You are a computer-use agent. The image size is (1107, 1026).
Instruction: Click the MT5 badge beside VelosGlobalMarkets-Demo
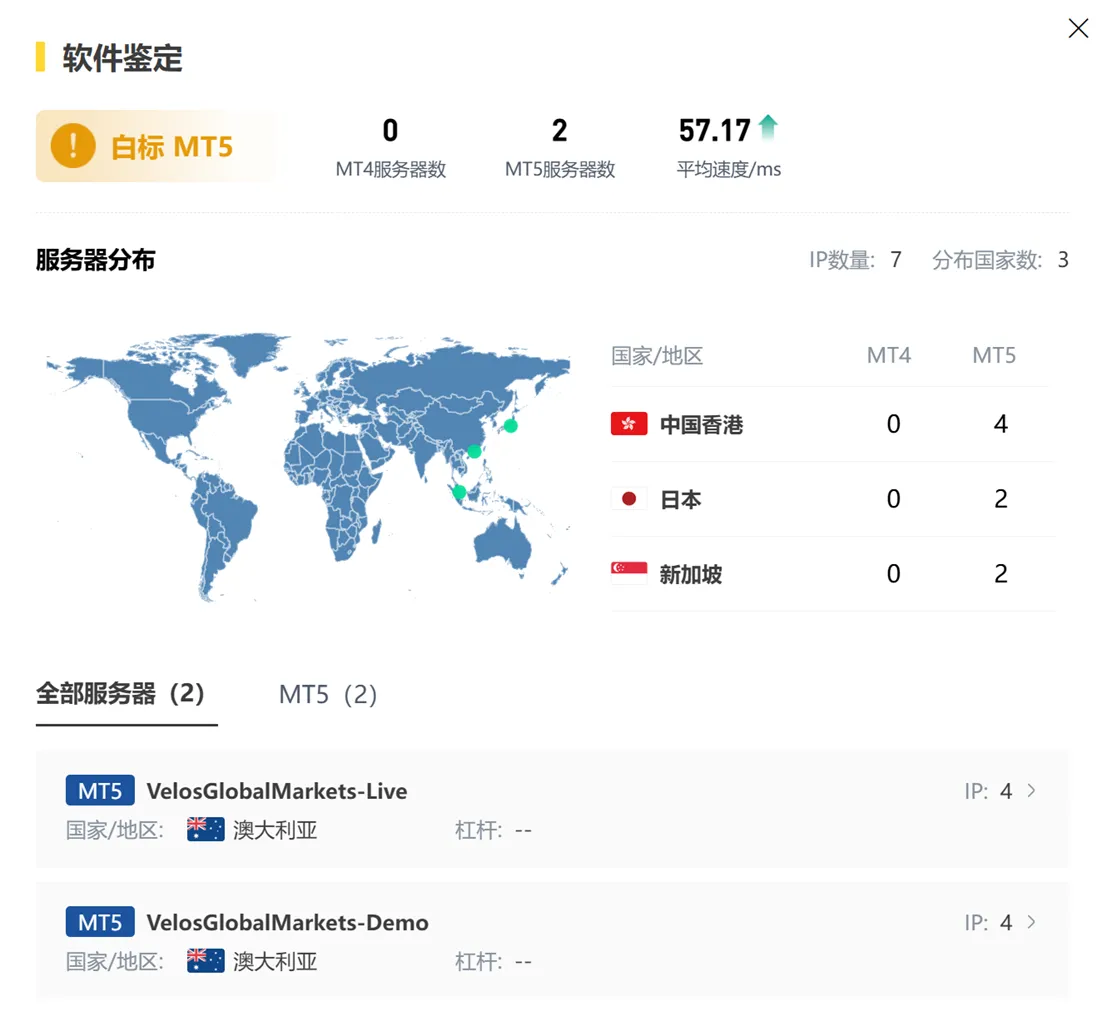tap(100, 921)
